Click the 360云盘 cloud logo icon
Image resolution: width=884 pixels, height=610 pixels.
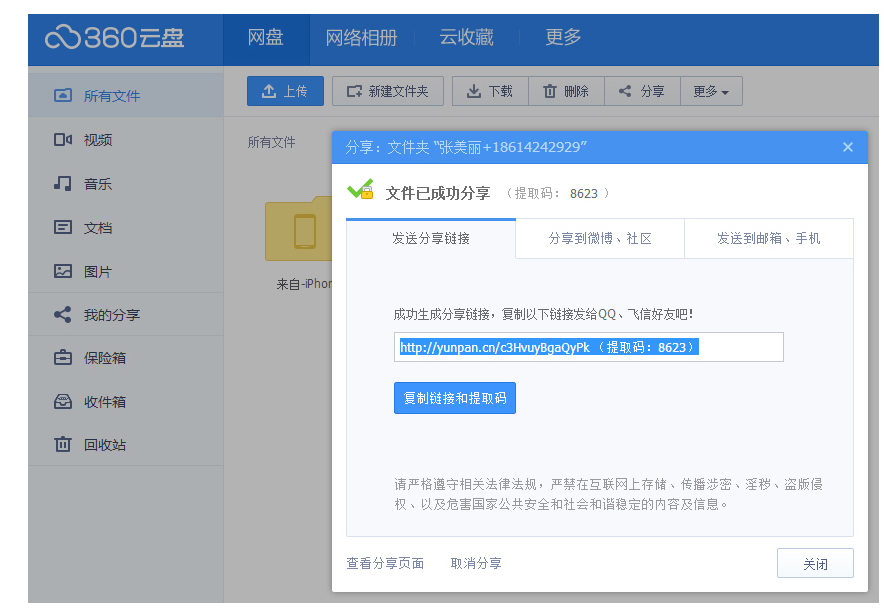(62, 37)
